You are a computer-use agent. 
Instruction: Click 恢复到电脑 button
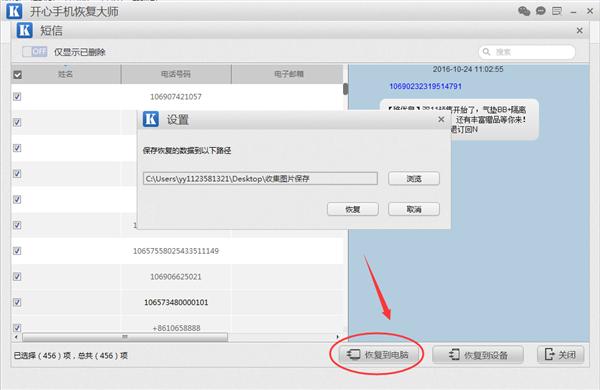(378, 355)
